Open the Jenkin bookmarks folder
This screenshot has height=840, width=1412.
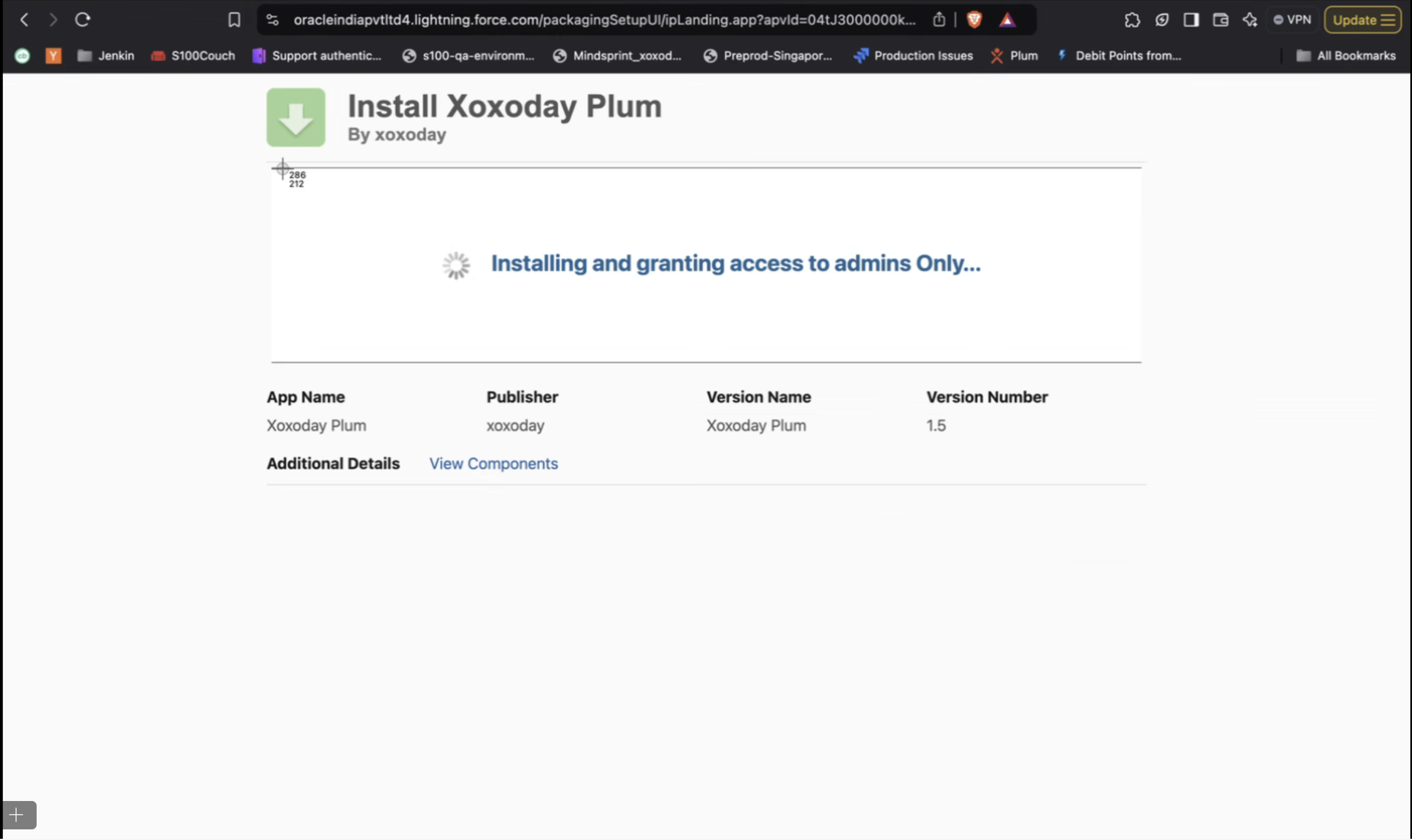click(106, 56)
